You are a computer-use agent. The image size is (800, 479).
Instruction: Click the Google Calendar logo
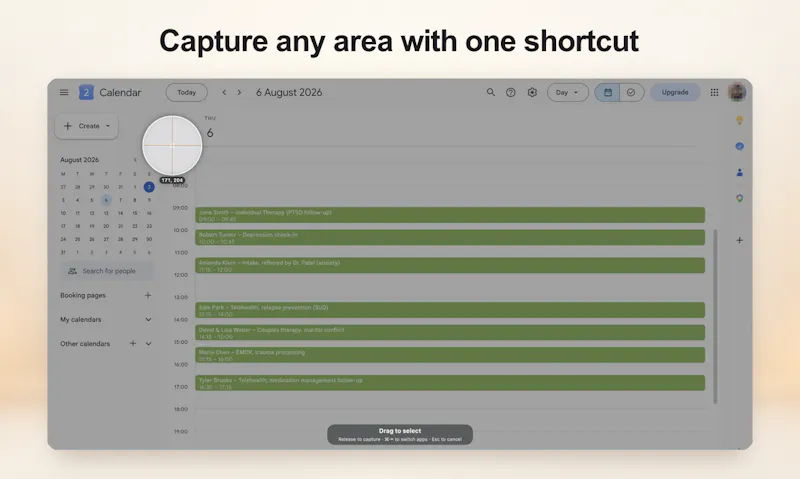click(86, 92)
